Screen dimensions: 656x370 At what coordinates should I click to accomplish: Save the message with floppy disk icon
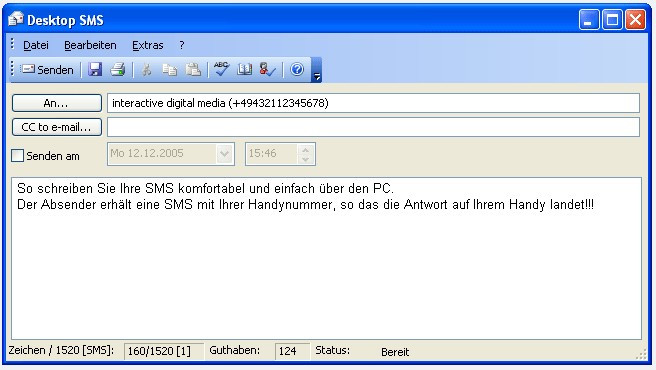click(95, 69)
